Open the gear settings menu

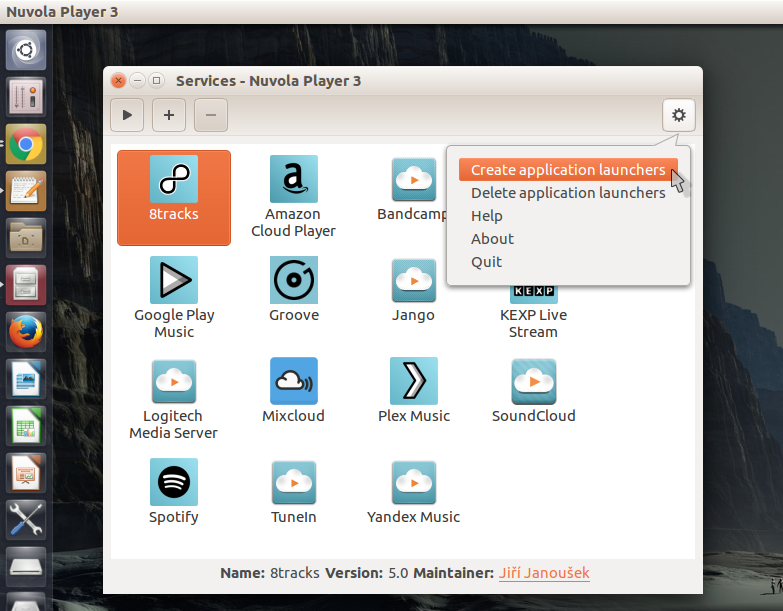click(x=679, y=115)
